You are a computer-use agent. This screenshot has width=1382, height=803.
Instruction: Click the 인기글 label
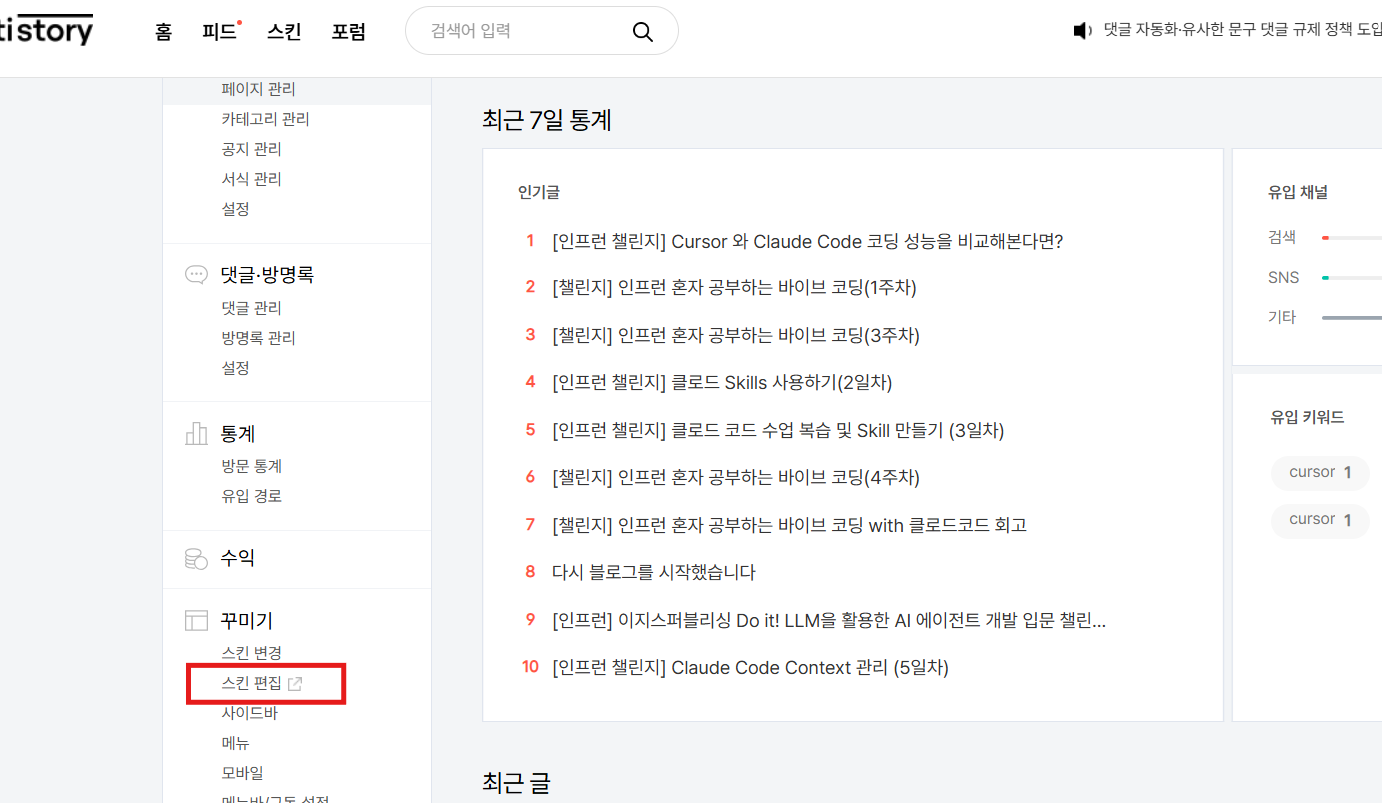pos(538,192)
